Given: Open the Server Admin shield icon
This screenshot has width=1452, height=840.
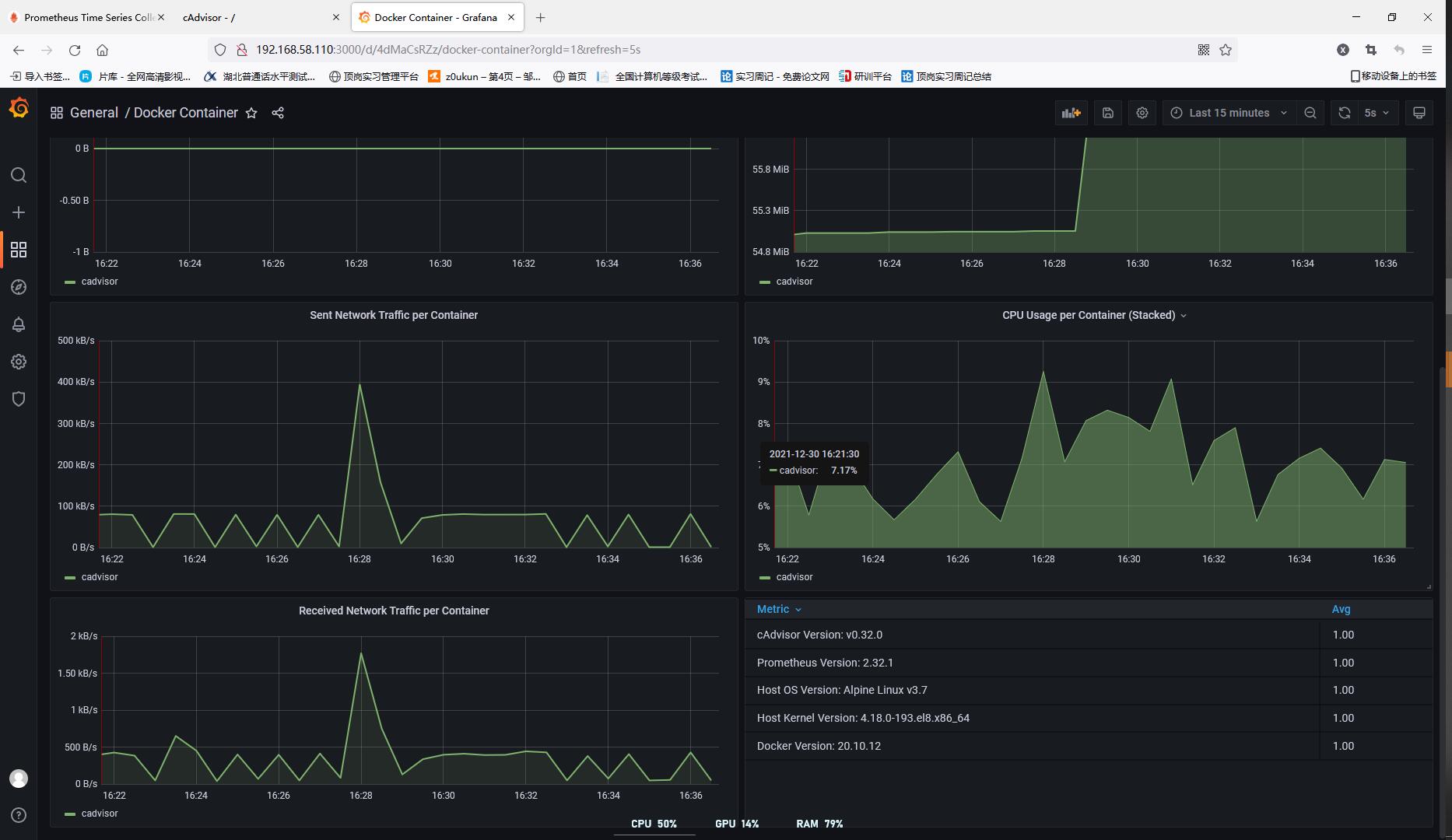Looking at the screenshot, I should click(19, 399).
